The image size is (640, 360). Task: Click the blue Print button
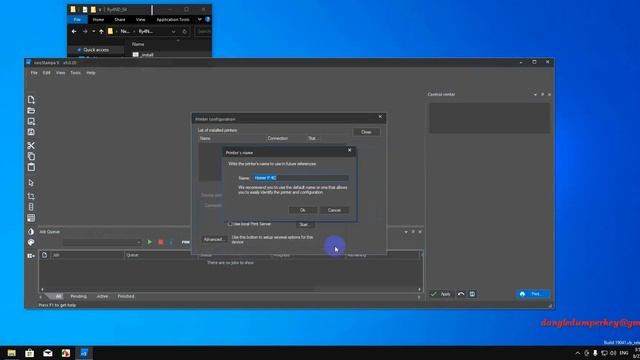click(x=533, y=294)
